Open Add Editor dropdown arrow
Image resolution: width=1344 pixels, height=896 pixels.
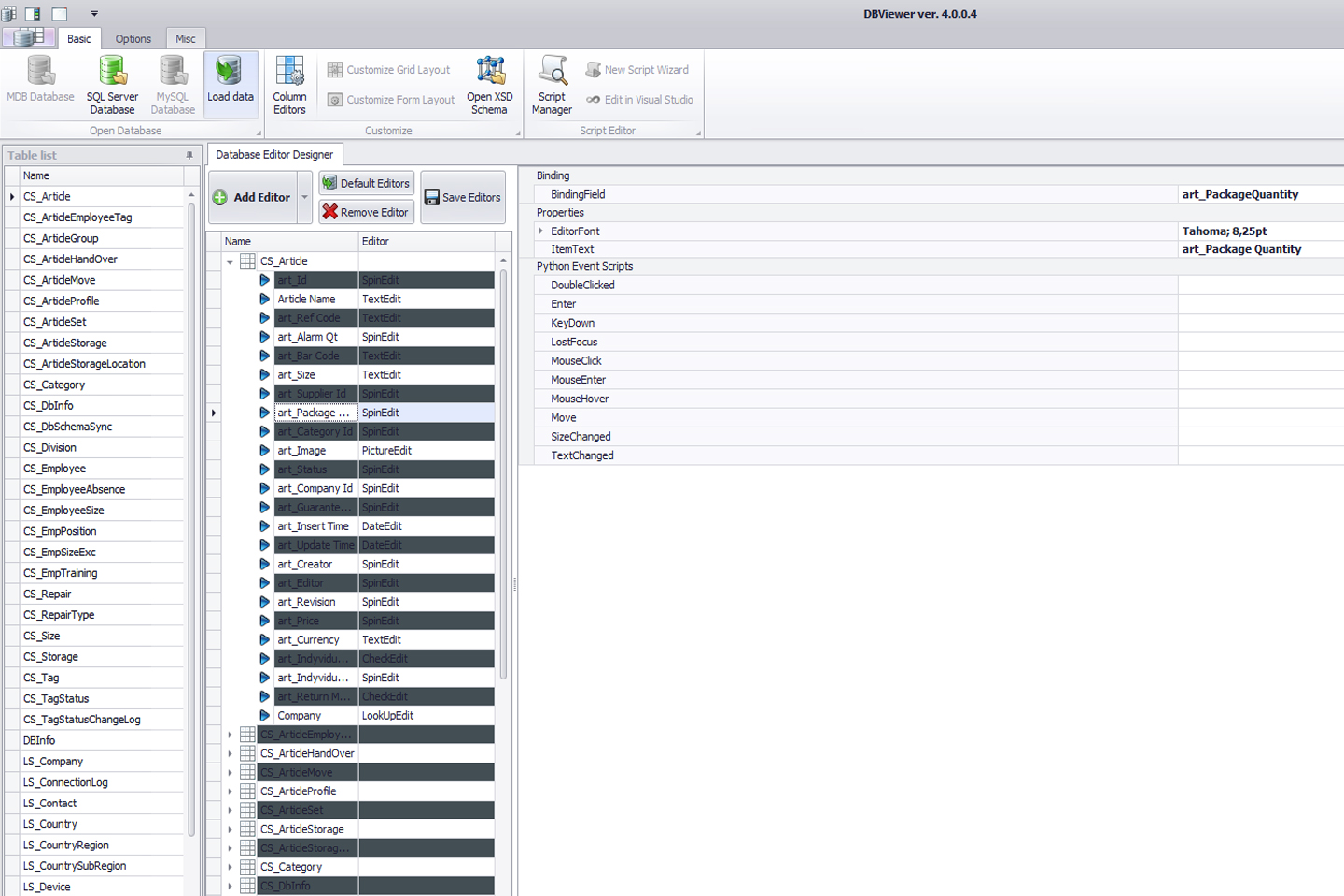pyautogui.click(x=304, y=197)
